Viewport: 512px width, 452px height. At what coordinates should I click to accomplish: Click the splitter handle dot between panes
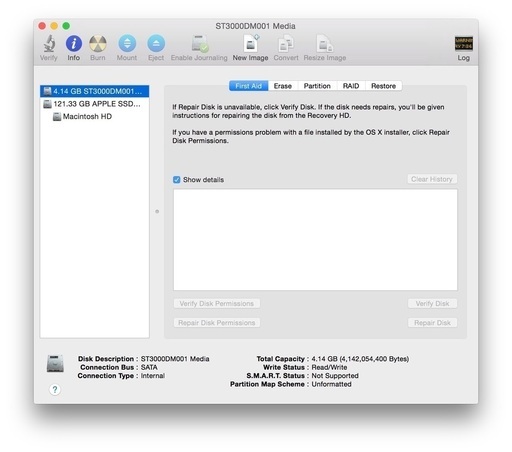(157, 211)
